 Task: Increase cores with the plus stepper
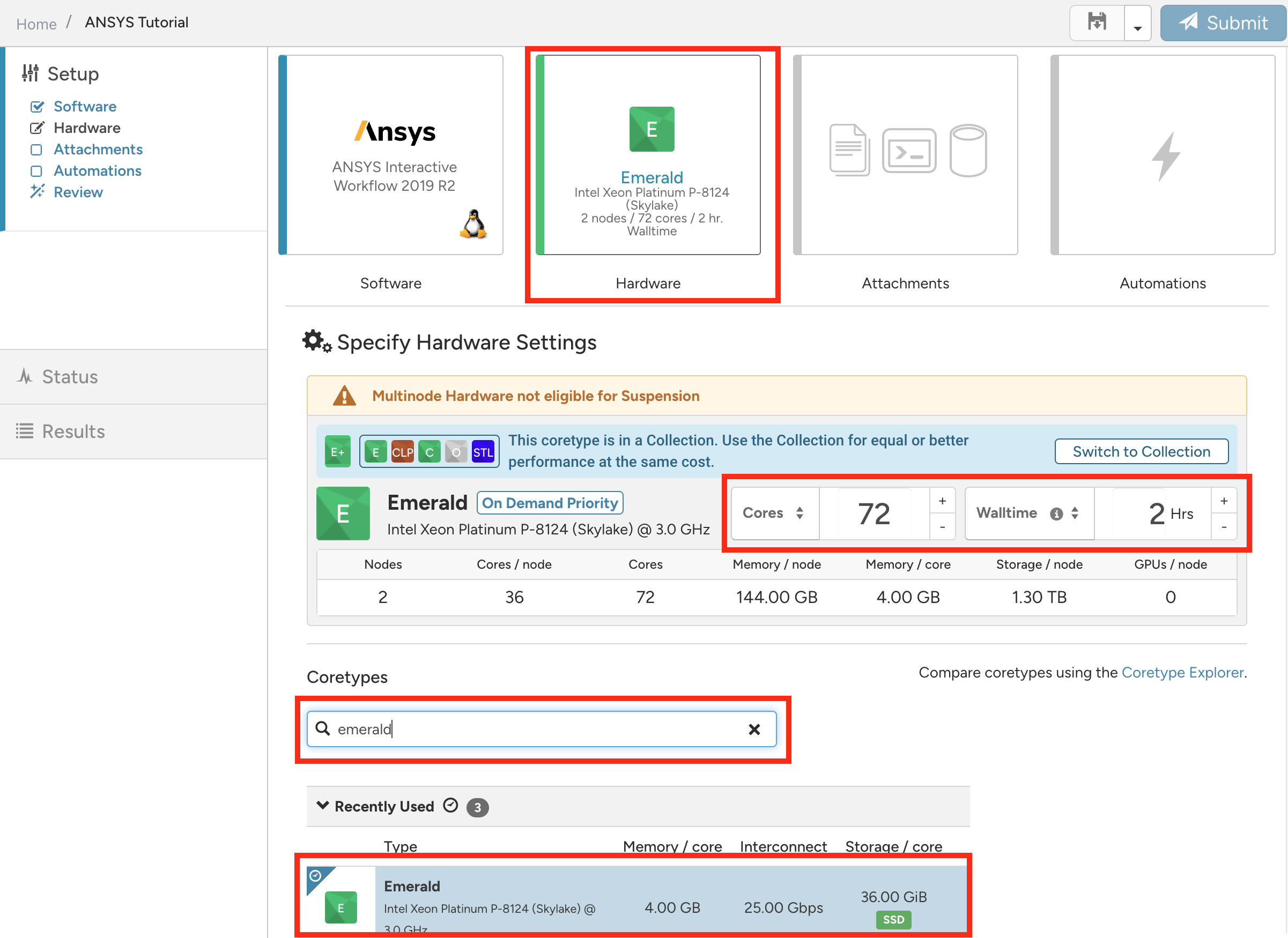tap(942, 501)
